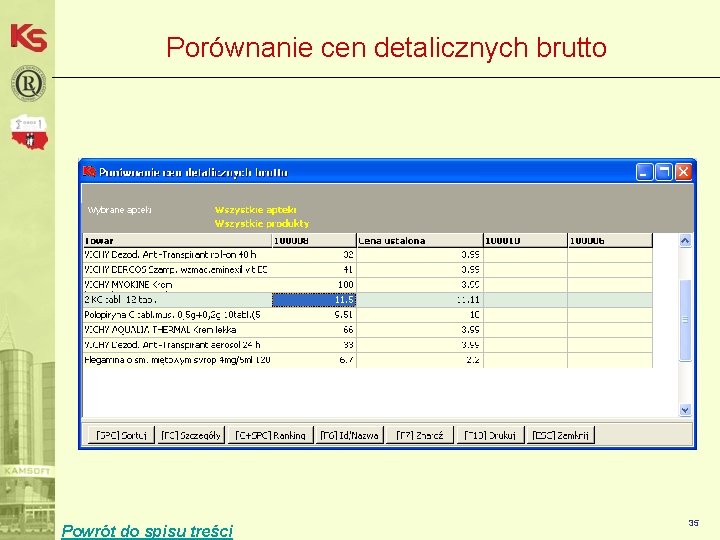Click the [F7] search button
The image size is (720, 540).
point(420,435)
